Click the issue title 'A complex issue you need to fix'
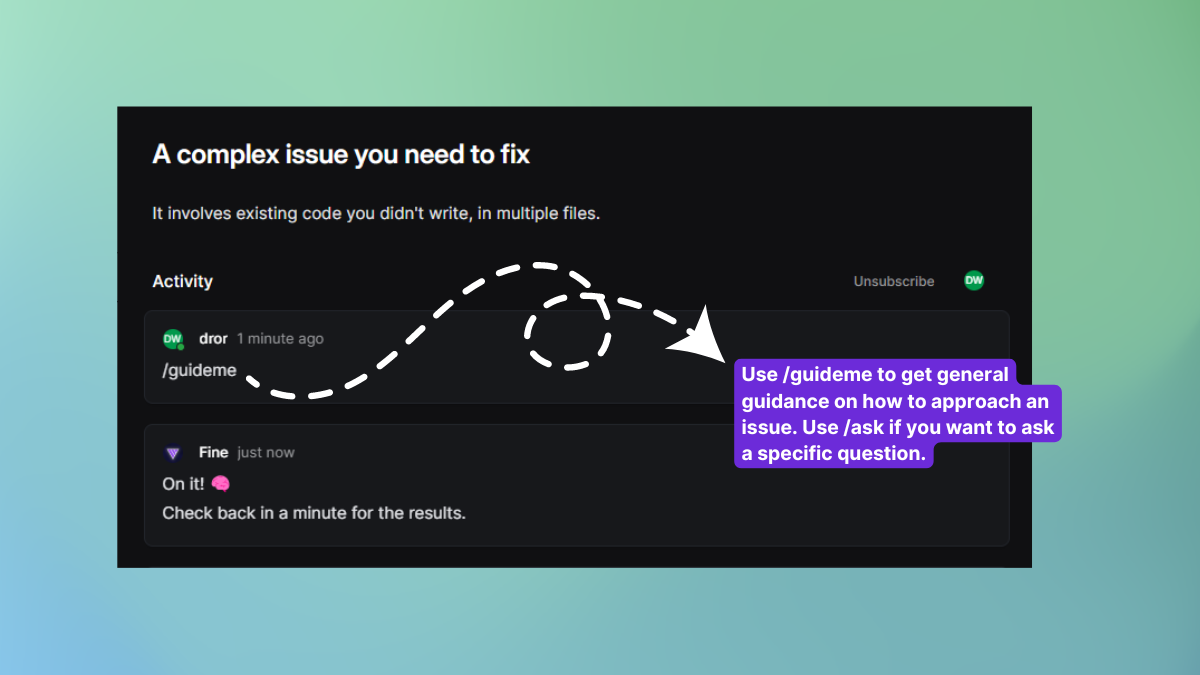The width and height of the screenshot is (1200, 675). [341, 155]
